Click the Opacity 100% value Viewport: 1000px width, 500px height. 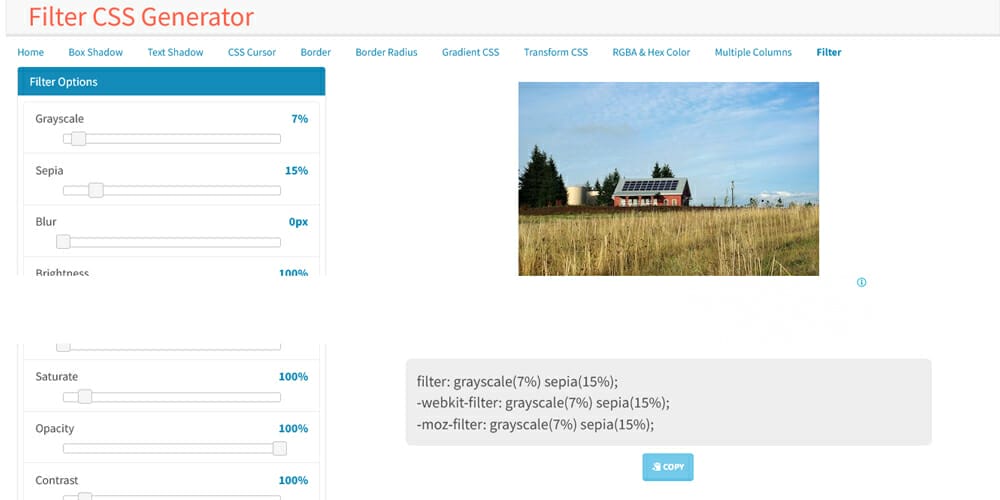293,428
